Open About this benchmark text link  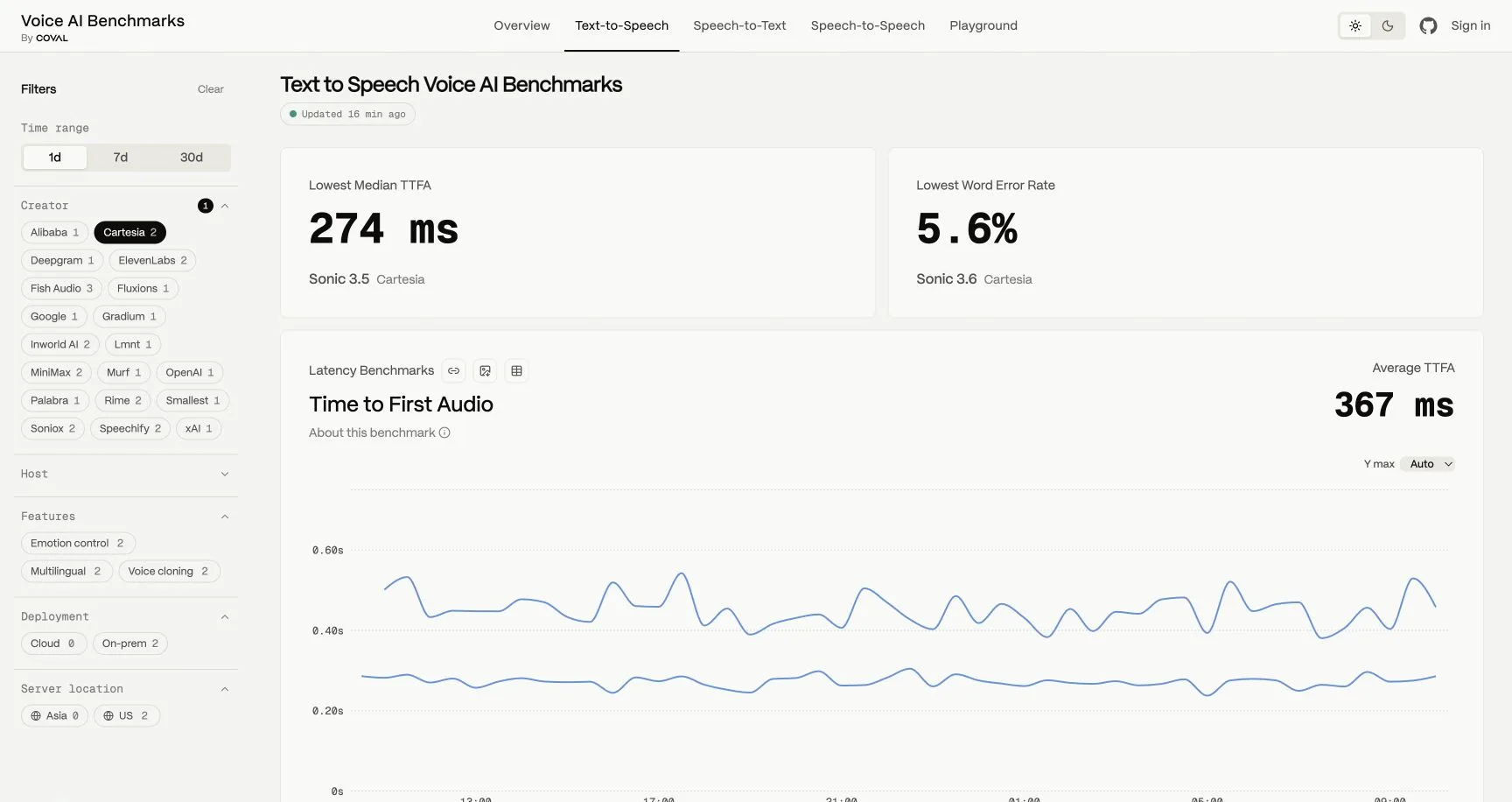372,433
